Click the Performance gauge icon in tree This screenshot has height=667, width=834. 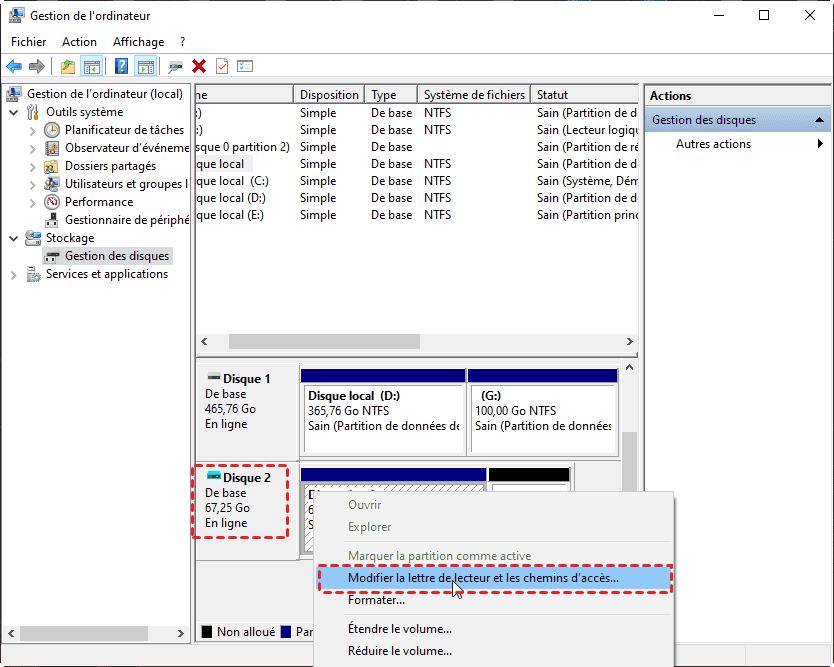[53, 202]
